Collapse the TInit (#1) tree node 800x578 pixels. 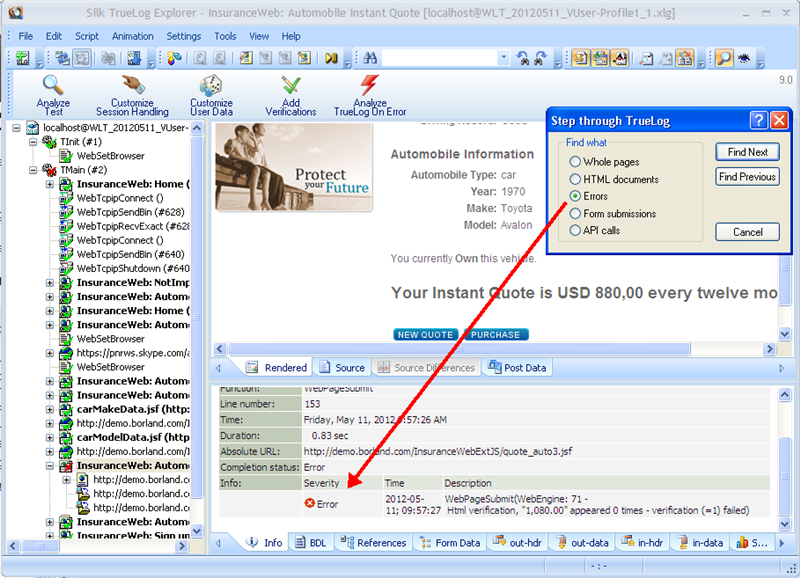tap(35, 142)
